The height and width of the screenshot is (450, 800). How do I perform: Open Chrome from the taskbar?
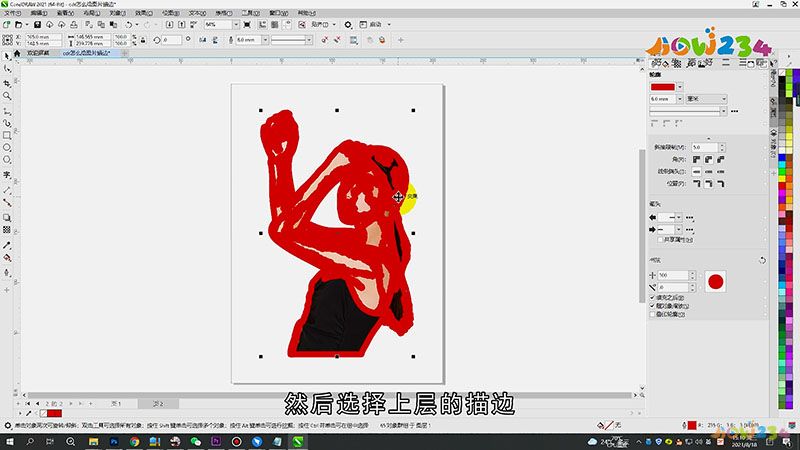coord(134,441)
